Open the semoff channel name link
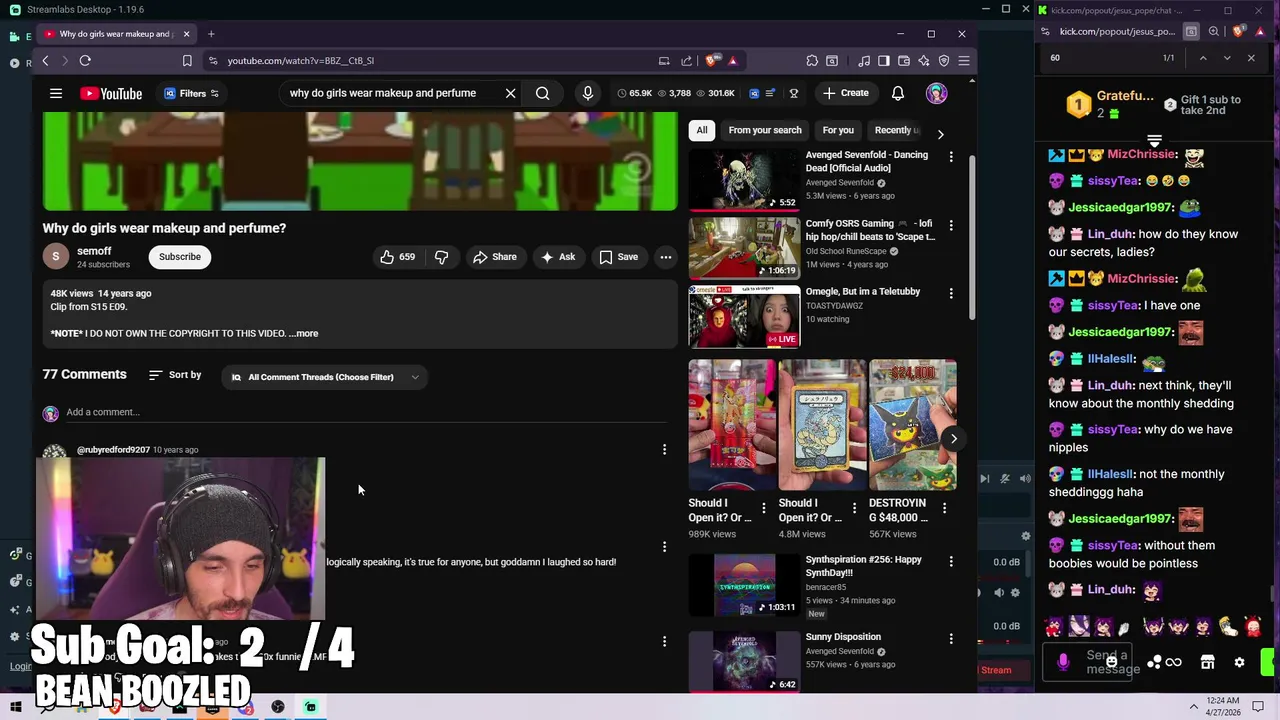 (94, 251)
